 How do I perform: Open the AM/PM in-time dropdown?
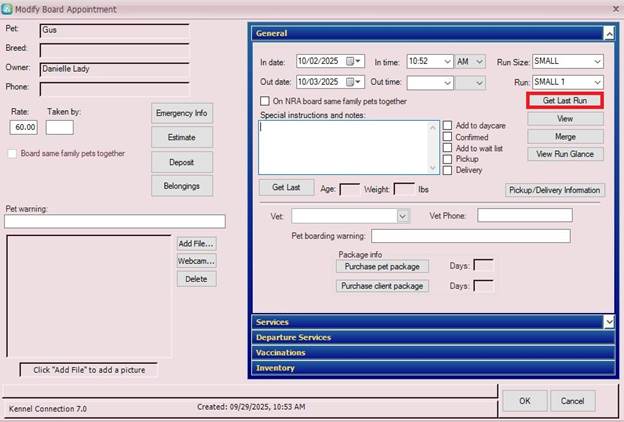(x=477, y=61)
